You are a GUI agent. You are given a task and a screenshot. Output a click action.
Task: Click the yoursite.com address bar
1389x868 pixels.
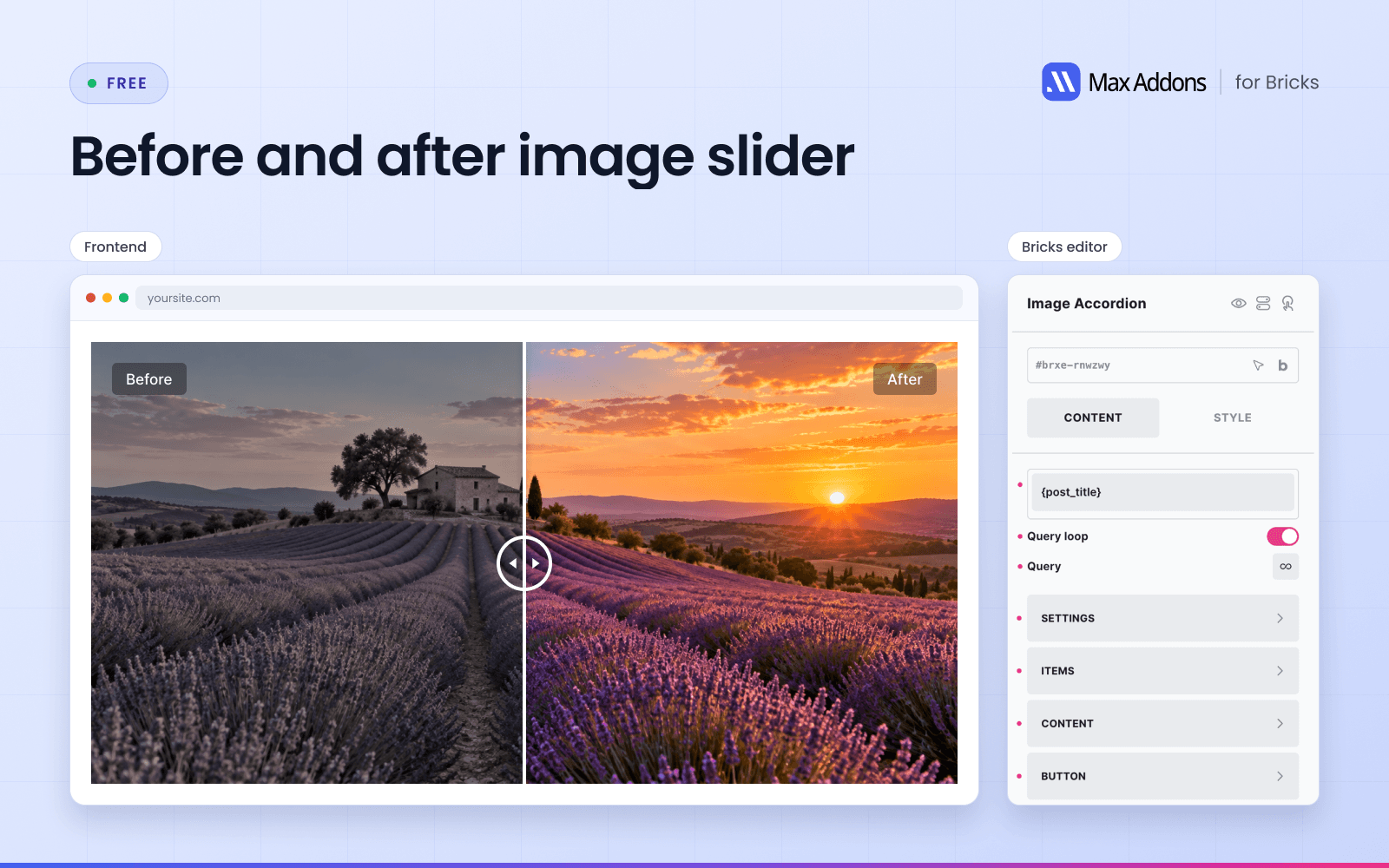(549, 298)
